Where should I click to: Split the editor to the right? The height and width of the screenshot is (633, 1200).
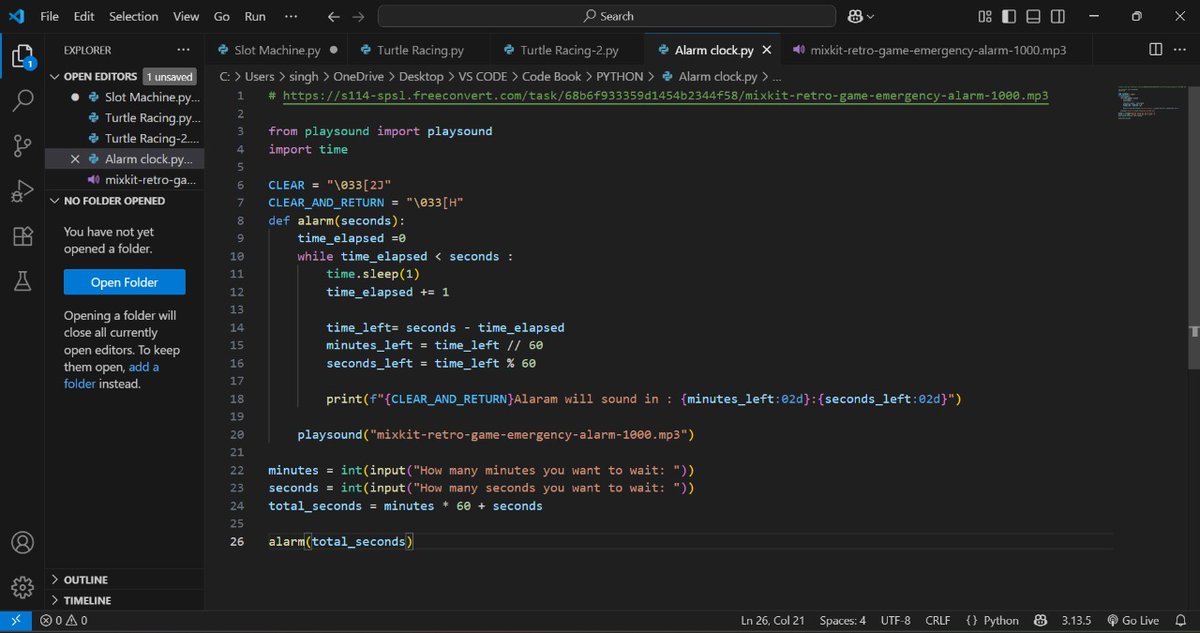(1155, 50)
